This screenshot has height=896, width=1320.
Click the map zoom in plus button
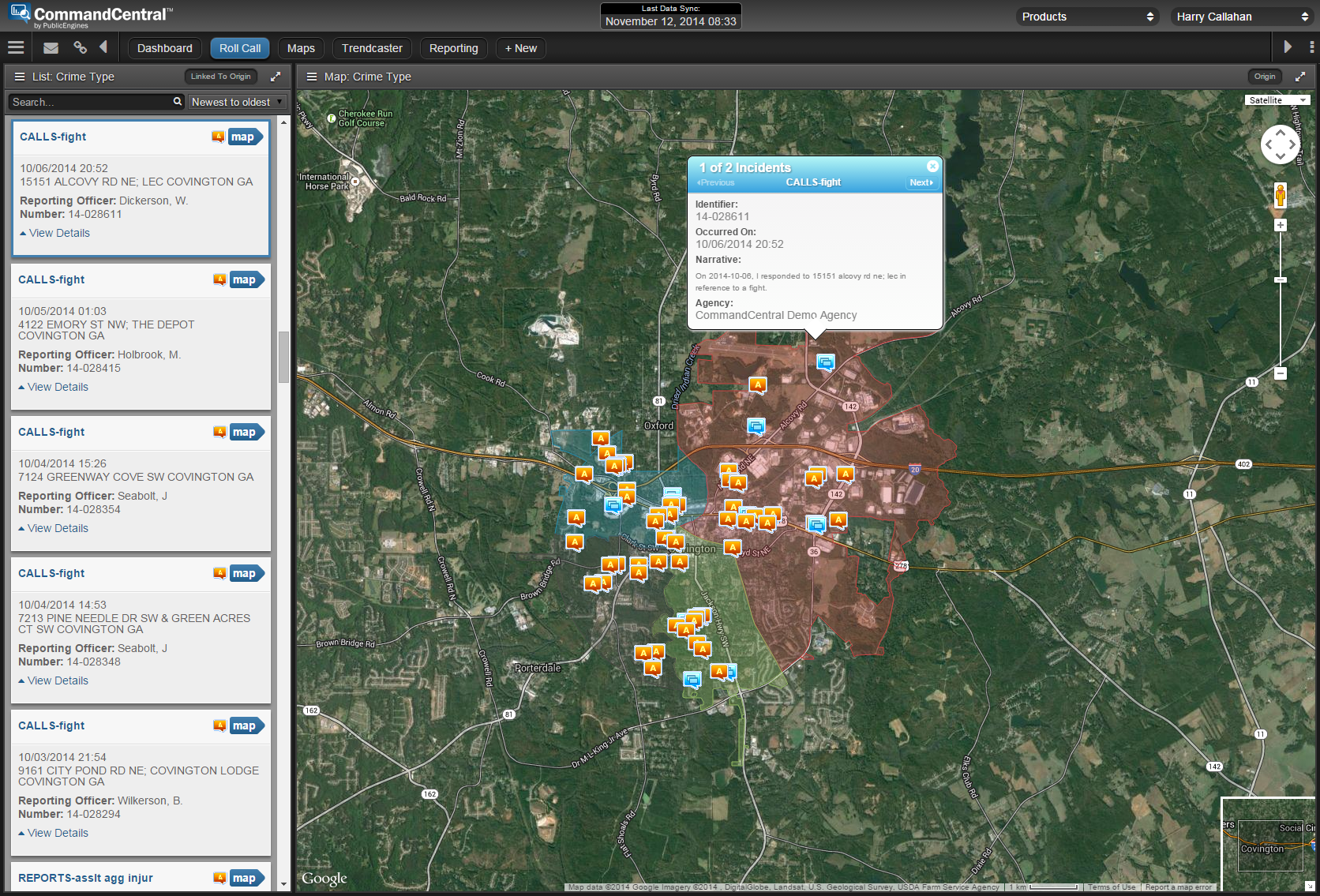[x=1281, y=226]
